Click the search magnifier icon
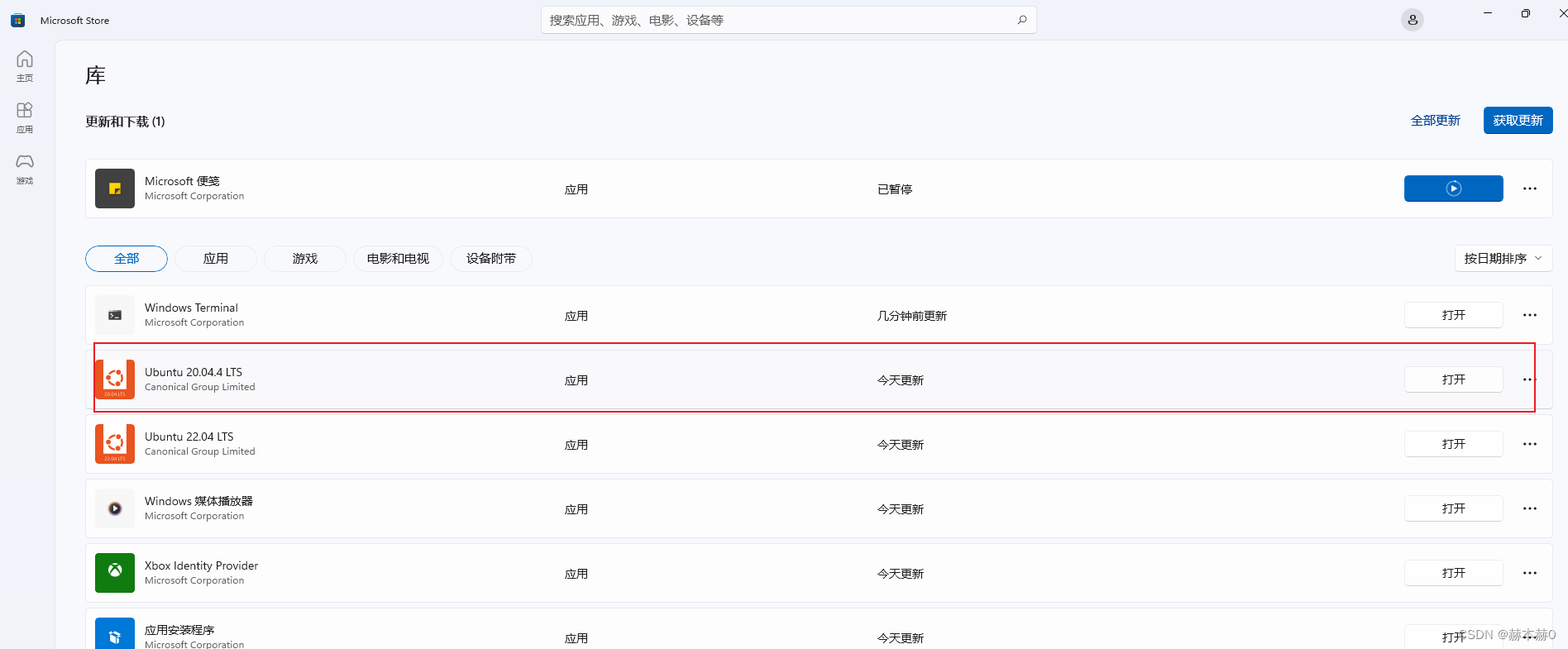 click(1022, 20)
